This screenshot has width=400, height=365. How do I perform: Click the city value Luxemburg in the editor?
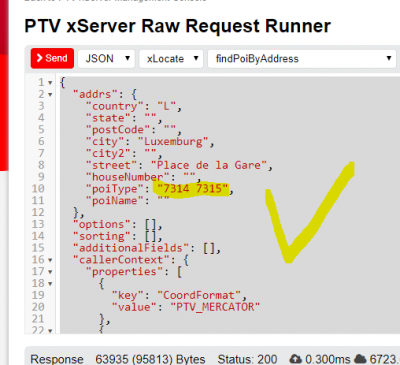coord(173,141)
